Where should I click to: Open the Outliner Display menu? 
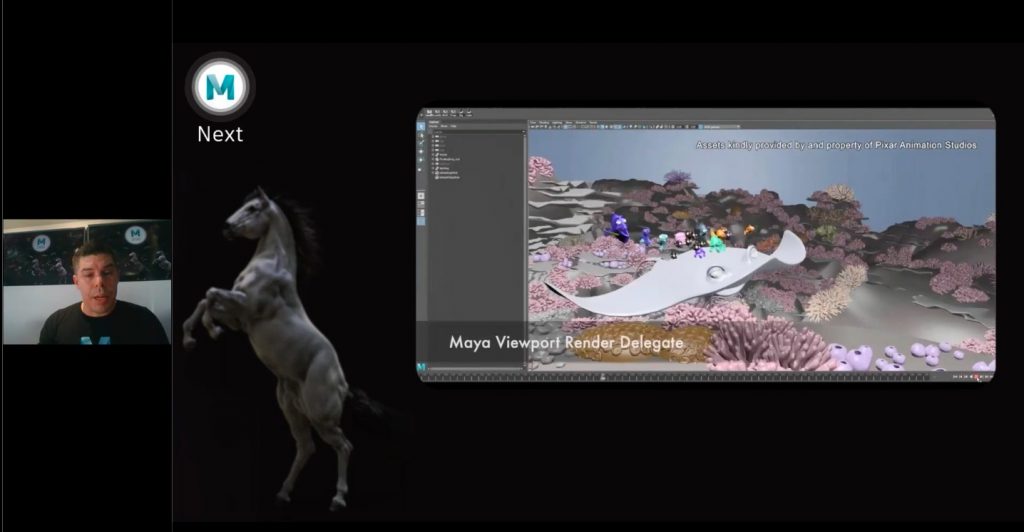pyautogui.click(x=434, y=126)
